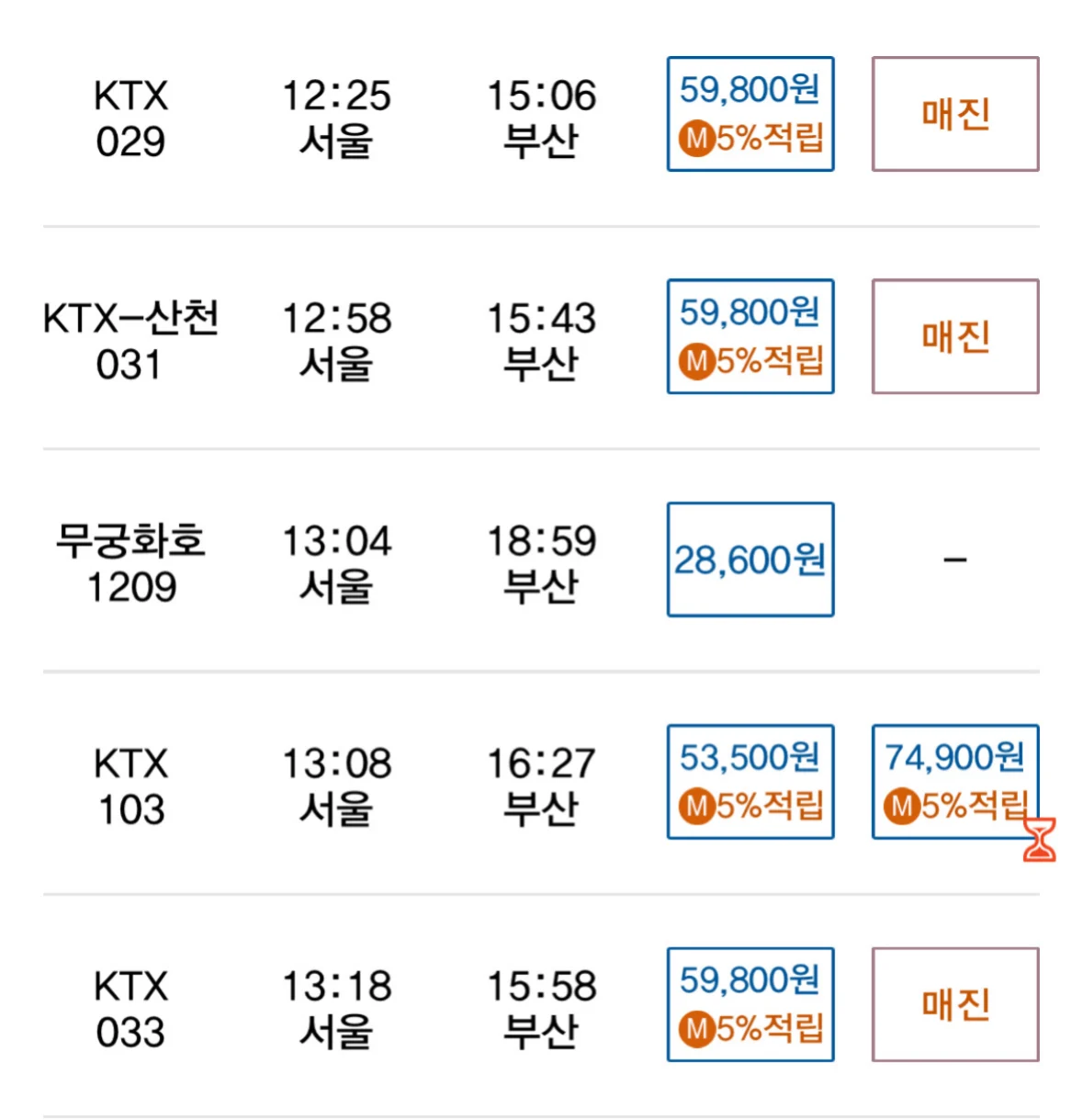This screenshot has height=1120, width=1083.
Task: Click the M mileage icon in KTX-산천 031 fare
Action: [x=697, y=361]
